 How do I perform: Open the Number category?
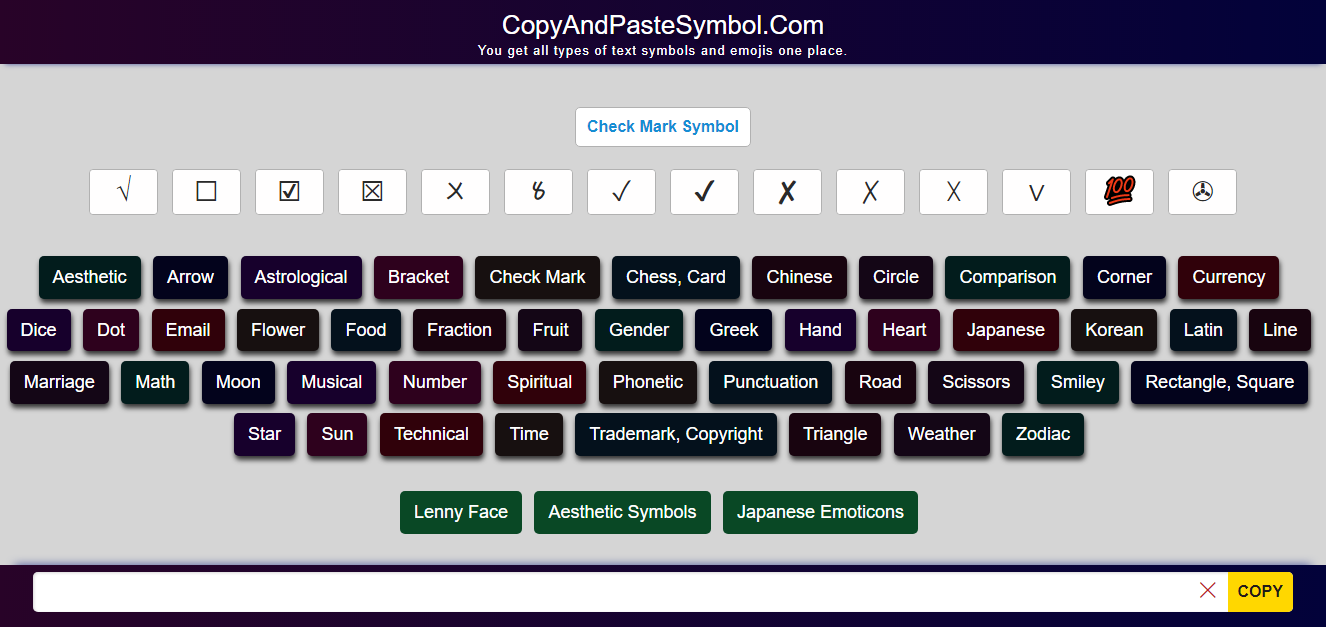coord(435,382)
